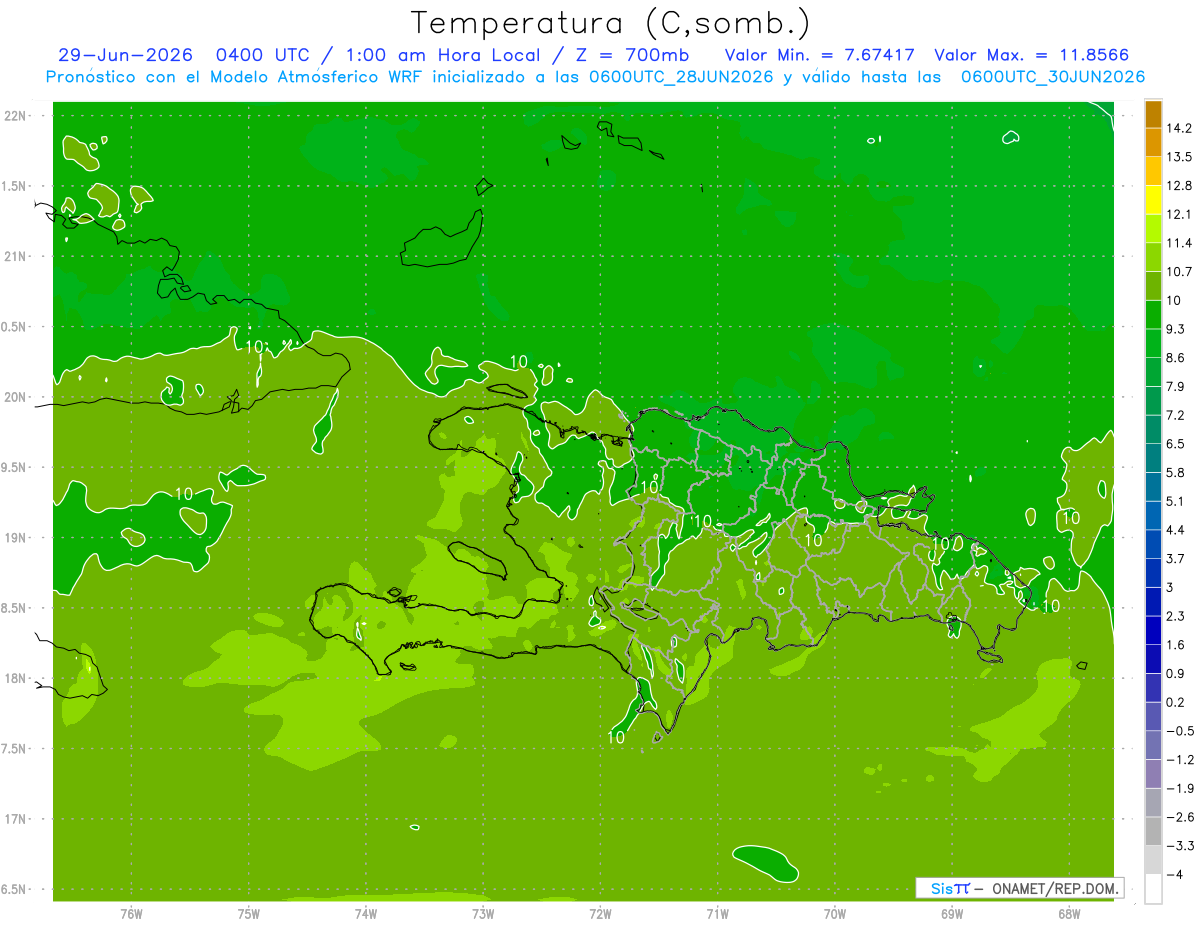Click the '76W' longitude label
This screenshot has height=927, width=1200.
tap(131, 913)
